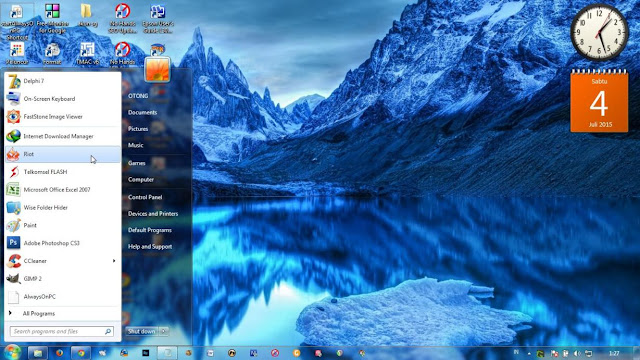Click the analog clock desktop gadget

[599, 32]
